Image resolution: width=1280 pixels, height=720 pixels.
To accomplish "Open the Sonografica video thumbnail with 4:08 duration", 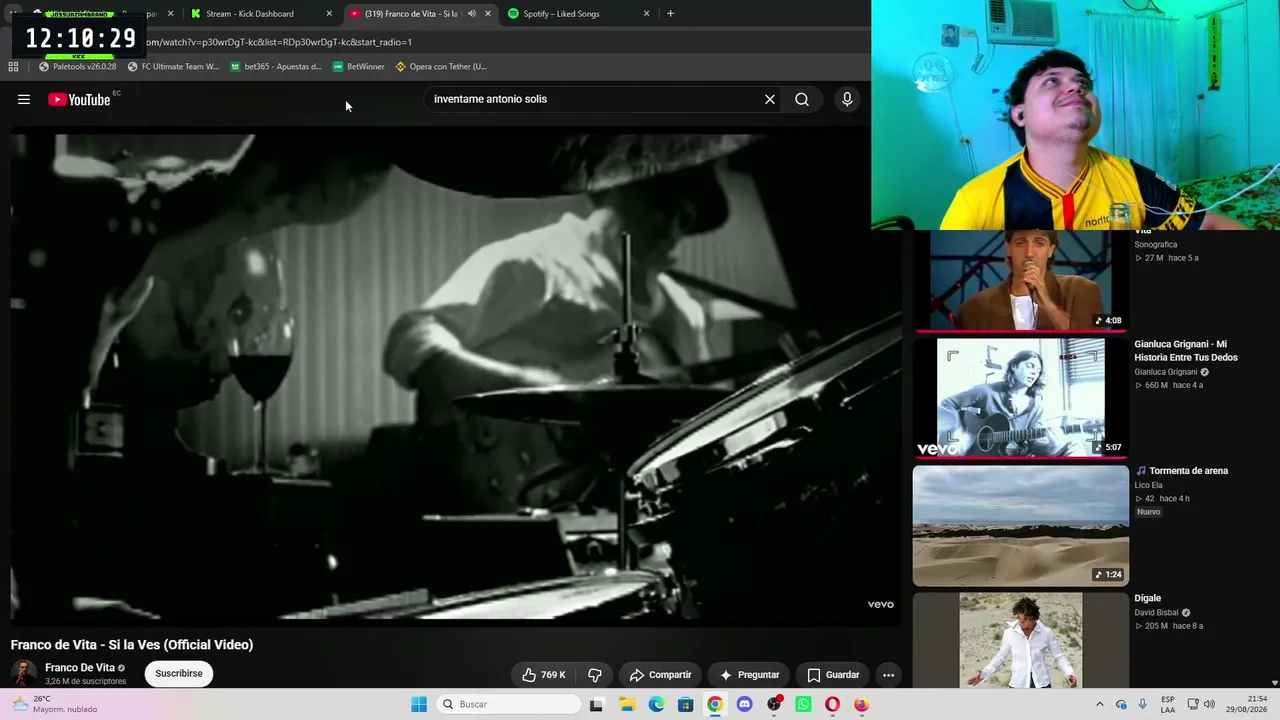I will 1021,281.
